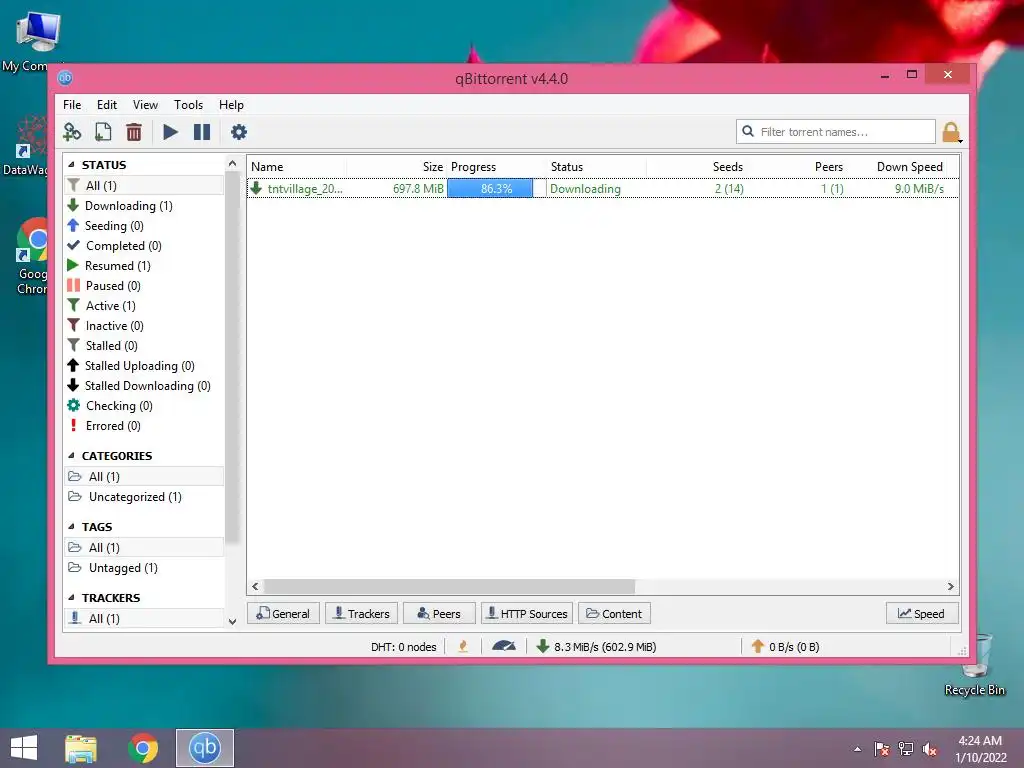Click the muted volume tray icon
The image size is (1024, 768).
(x=930, y=748)
